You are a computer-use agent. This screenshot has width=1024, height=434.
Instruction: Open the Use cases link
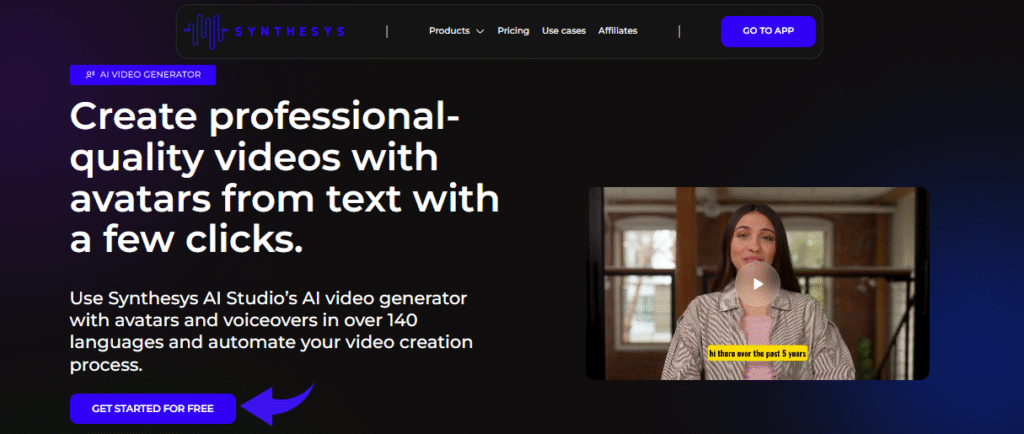[x=563, y=31]
